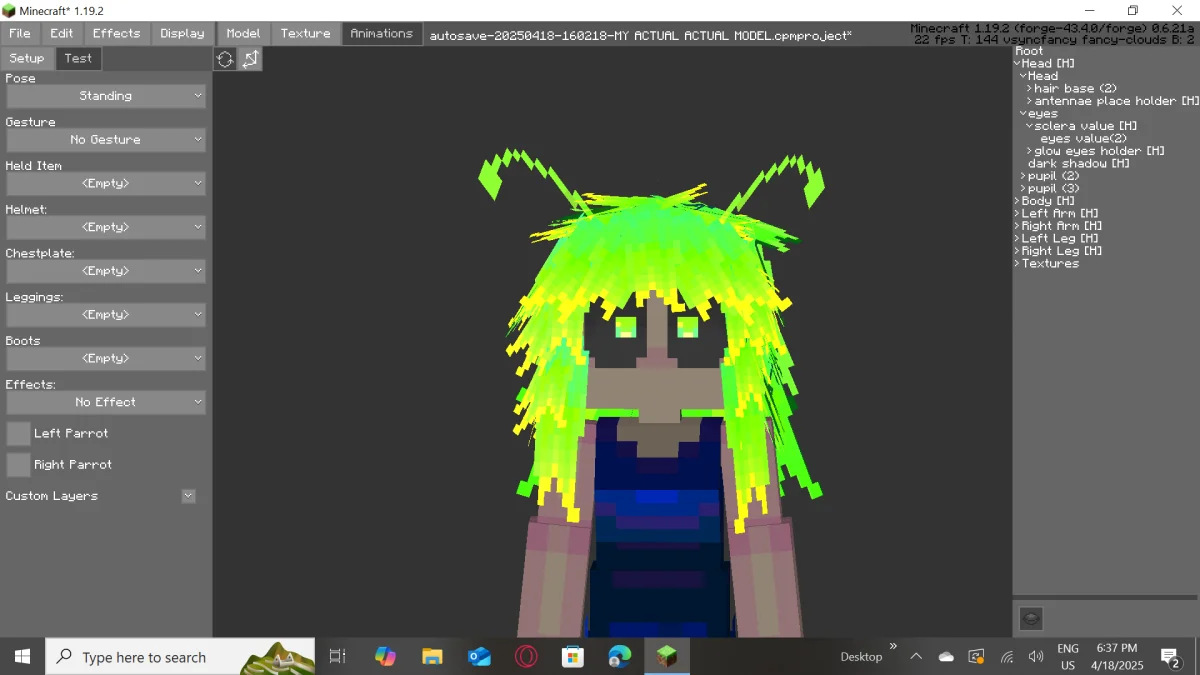1200x675 pixels.
Task: Toggle the Left Parrot checkbox
Action: tap(18, 433)
